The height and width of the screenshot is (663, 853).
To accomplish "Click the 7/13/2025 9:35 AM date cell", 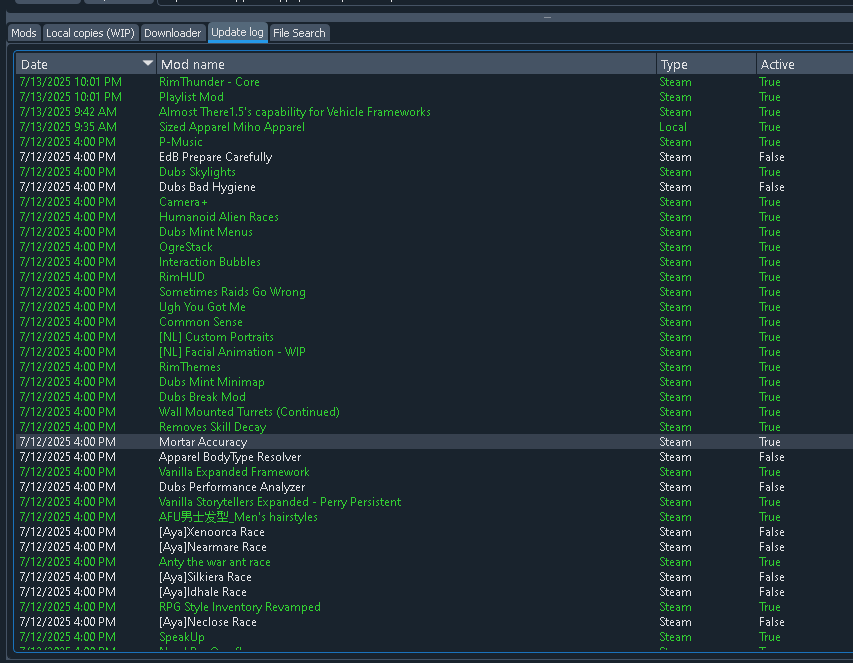I will 68,127.
